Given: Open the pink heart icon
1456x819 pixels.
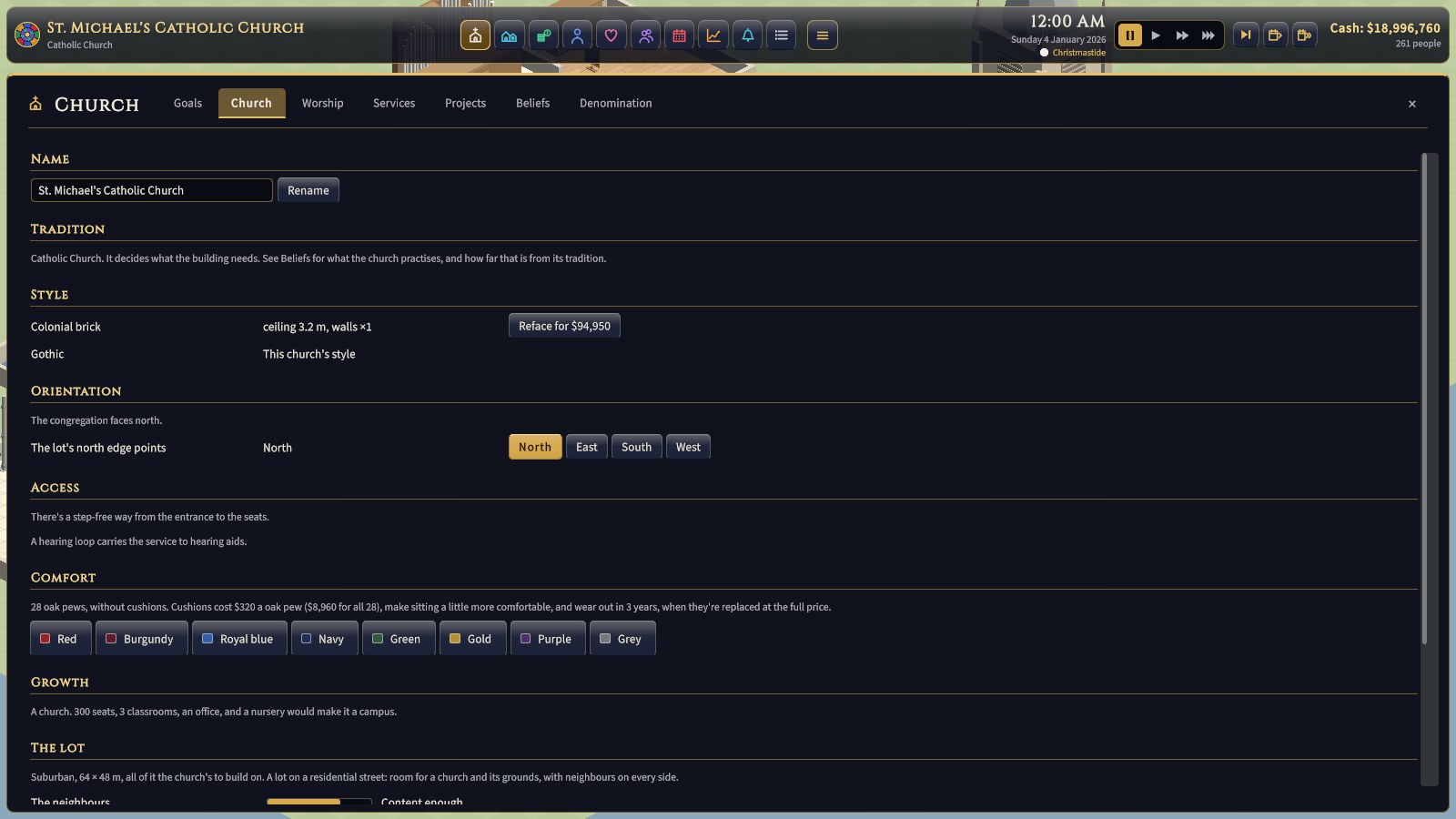Looking at the screenshot, I should point(612,35).
